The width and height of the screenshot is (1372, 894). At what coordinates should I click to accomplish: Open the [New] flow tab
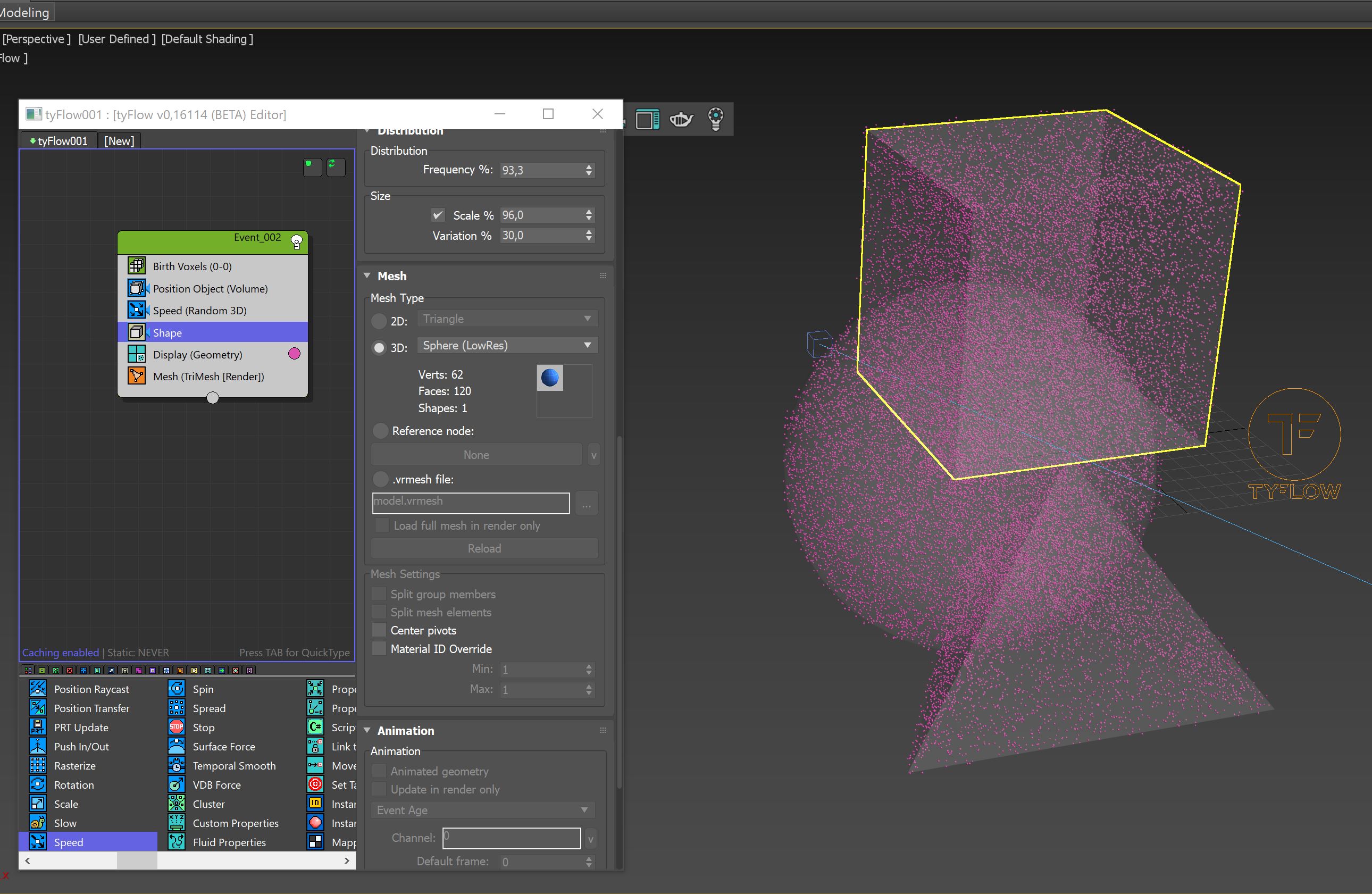pos(119,140)
